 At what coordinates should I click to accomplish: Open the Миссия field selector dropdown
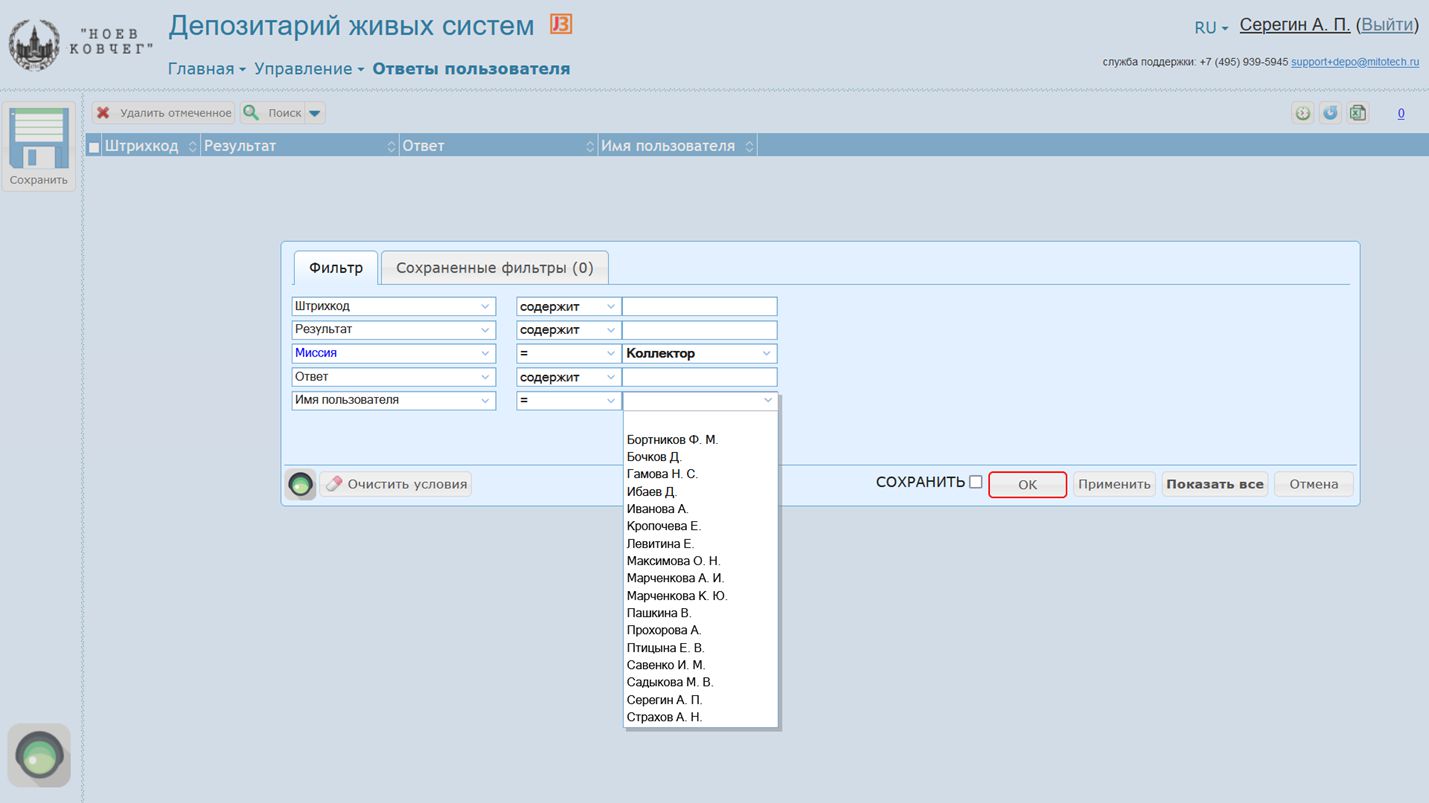tap(394, 353)
